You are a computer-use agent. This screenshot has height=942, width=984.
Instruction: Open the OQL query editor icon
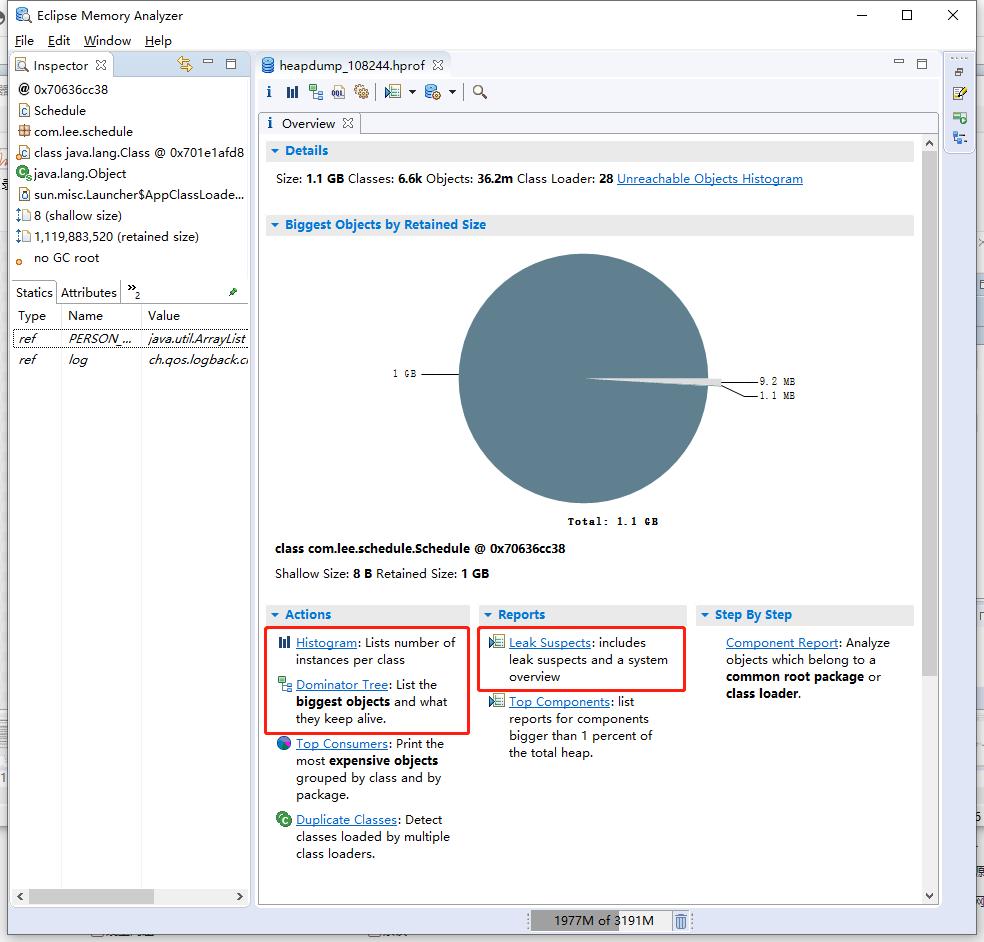pos(339,92)
